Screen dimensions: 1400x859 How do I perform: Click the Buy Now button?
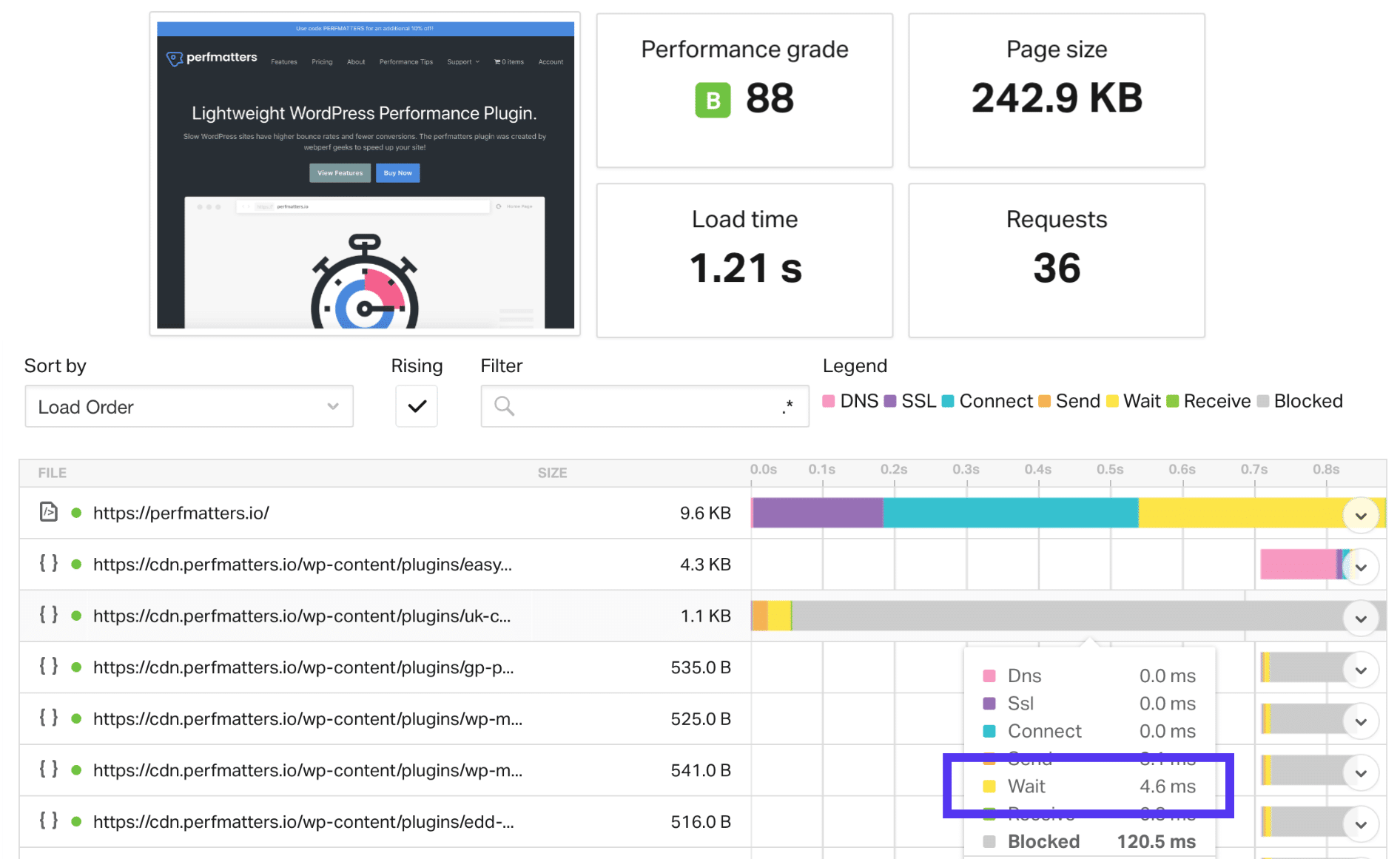(x=397, y=172)
